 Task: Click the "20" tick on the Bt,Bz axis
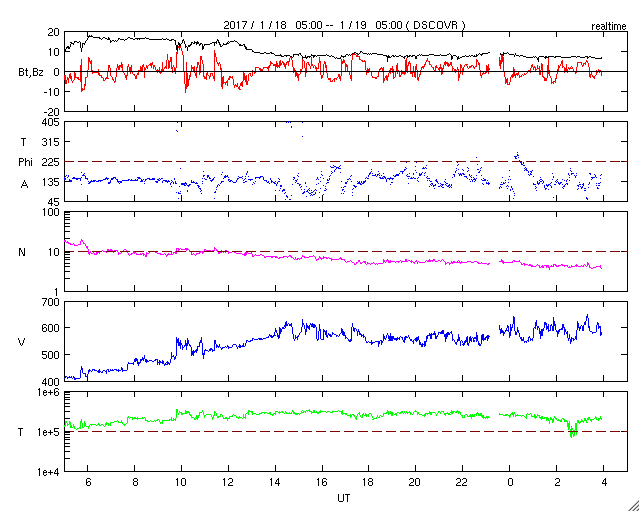click(56, 32)
